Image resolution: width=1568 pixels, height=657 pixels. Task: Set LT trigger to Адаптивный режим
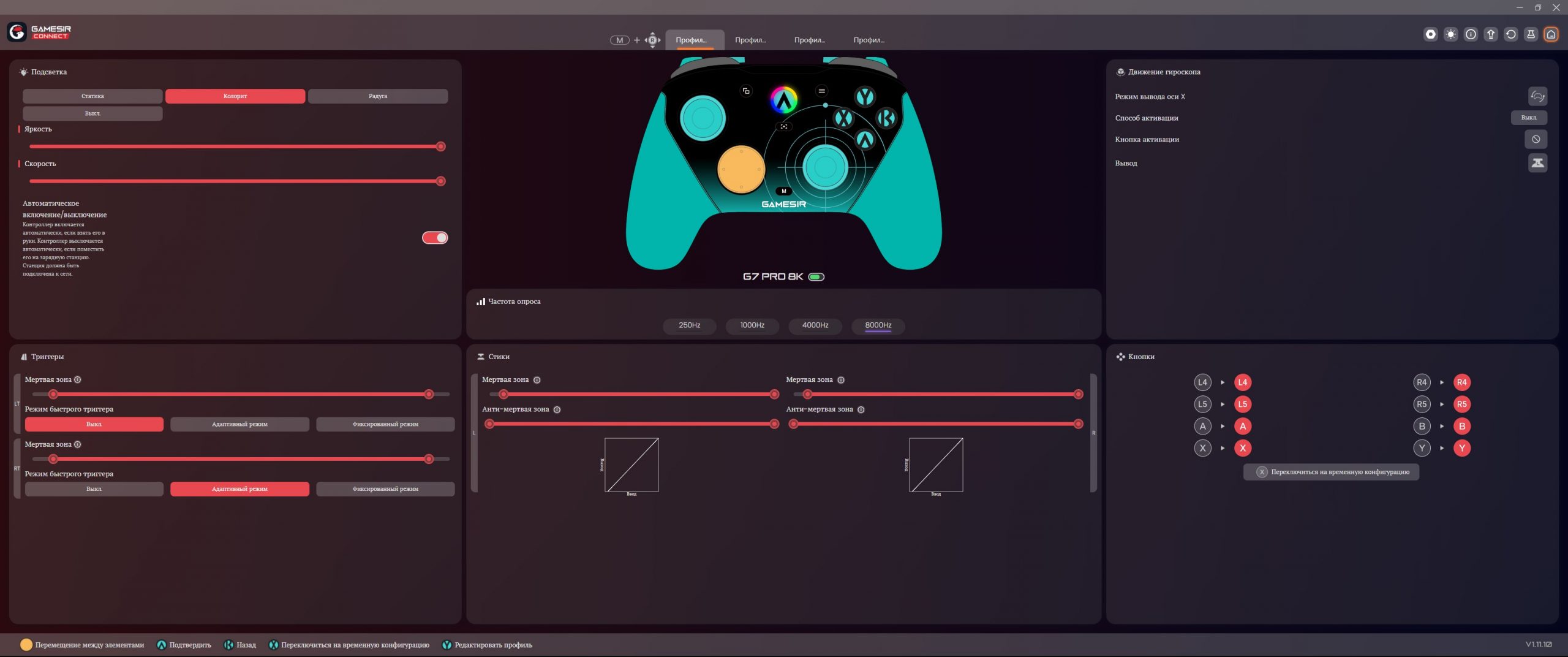point(239,424)
